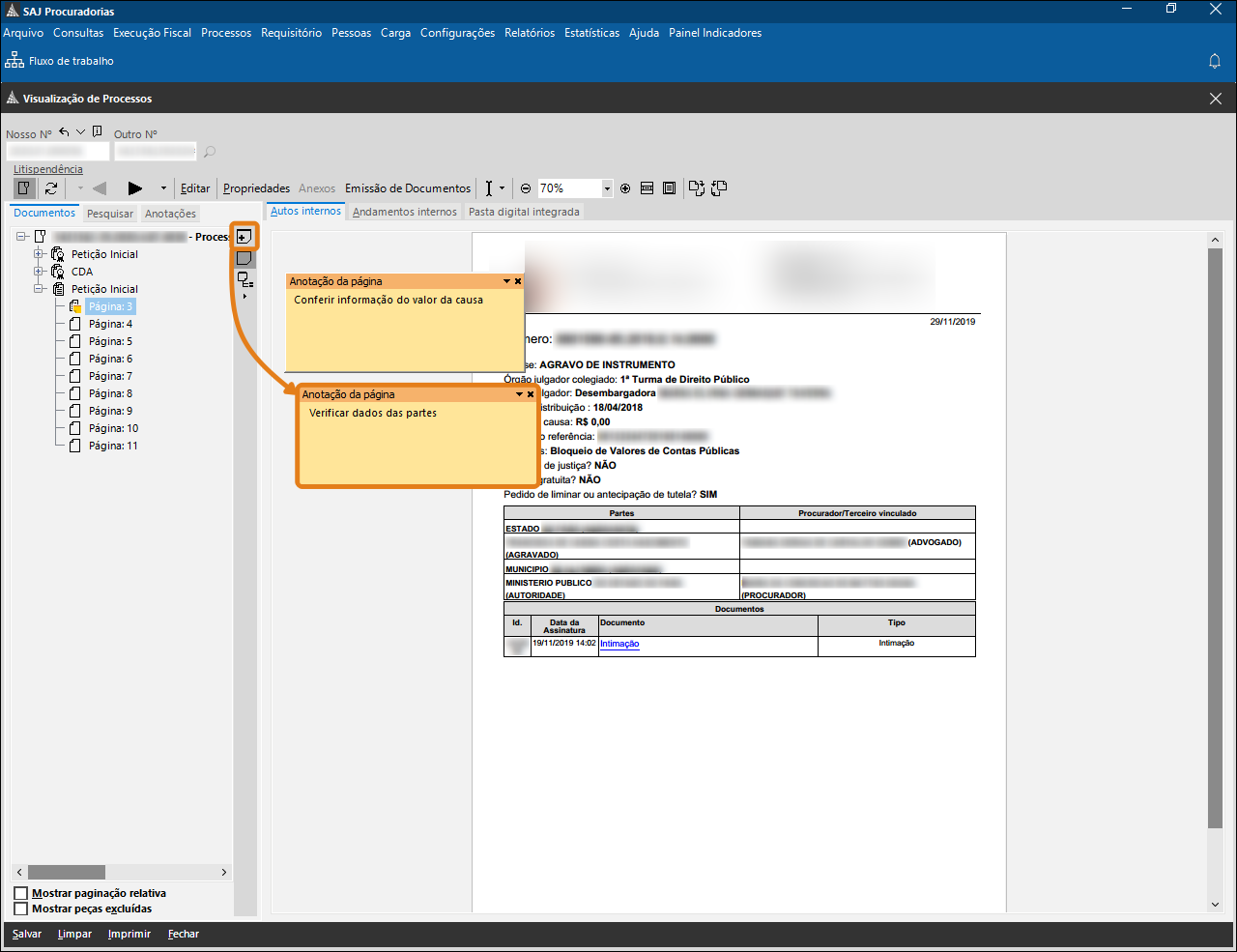The image size is (1237, 952).
Task: Click the zoom in plus icon
Action: pos(625,188)
